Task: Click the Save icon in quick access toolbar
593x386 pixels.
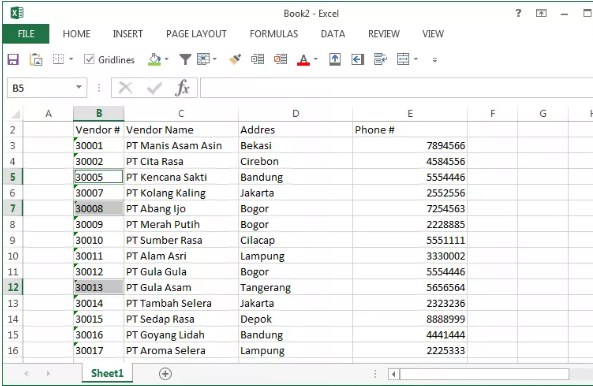Action: [13, 59]
